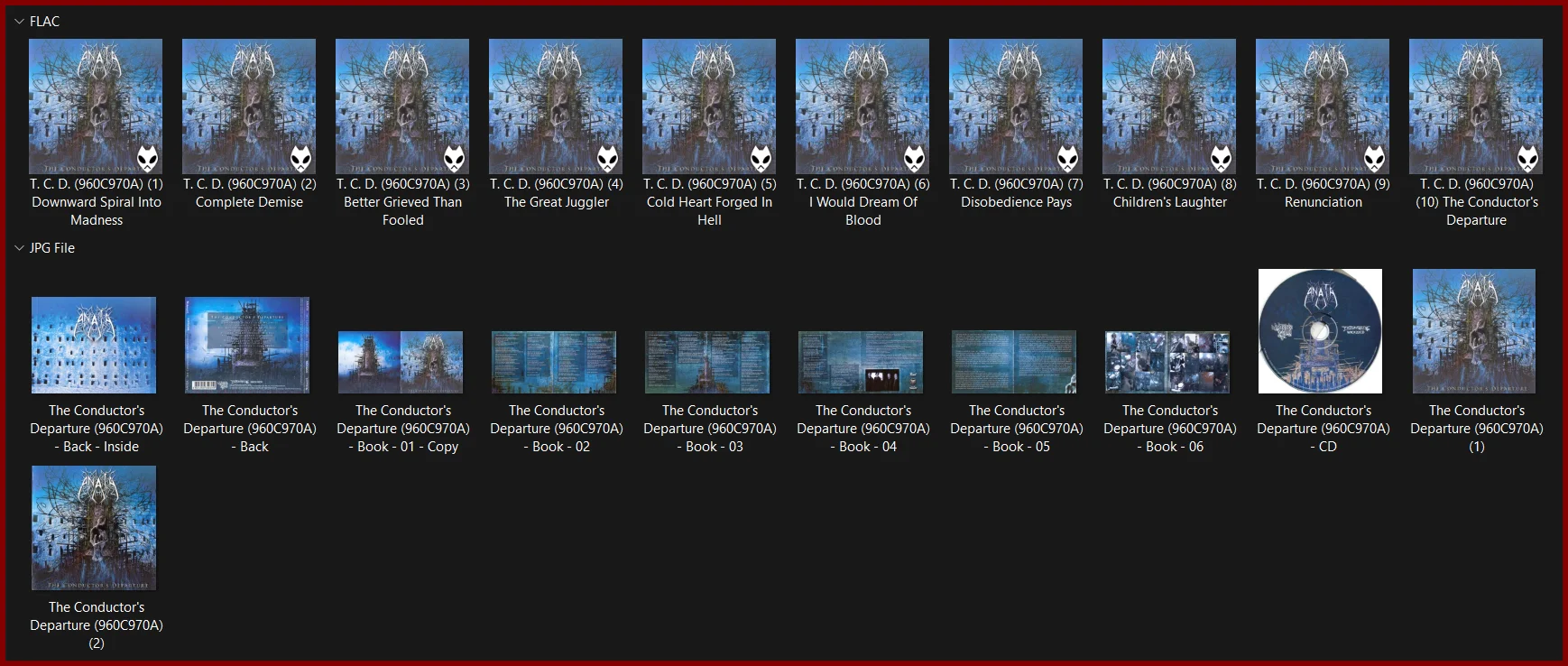Viewport: 1568px width, 666px height.
Task: Select FLAC track 7 Disobedience Pays icon
Action: coord(1016,106)
